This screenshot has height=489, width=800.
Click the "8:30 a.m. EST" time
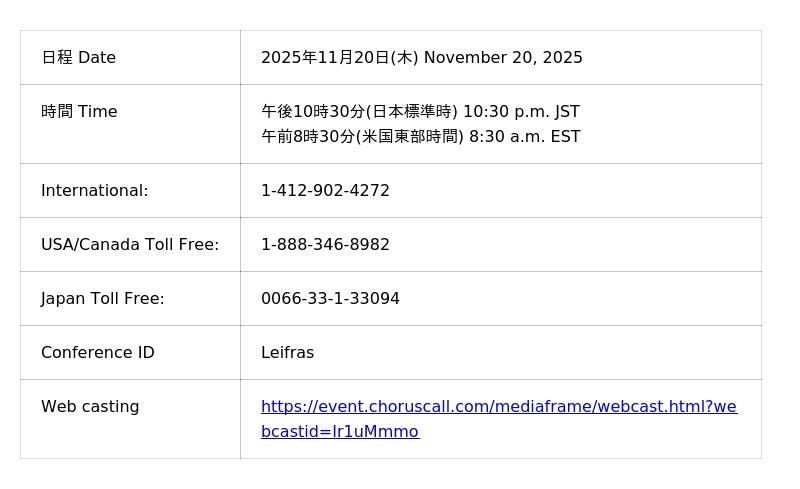tap(524, 137)
